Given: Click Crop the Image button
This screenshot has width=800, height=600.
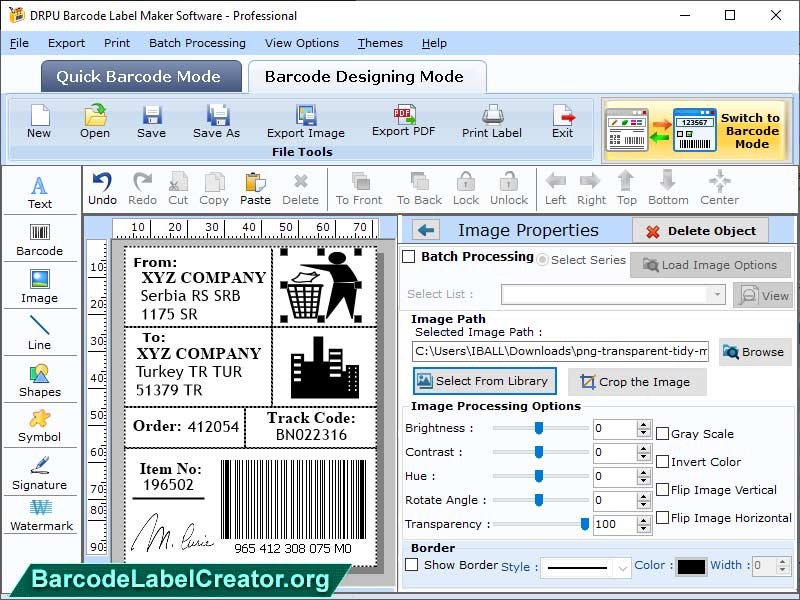Looking at the screenshot, I should pyautogui.click(x=637, y=382).
